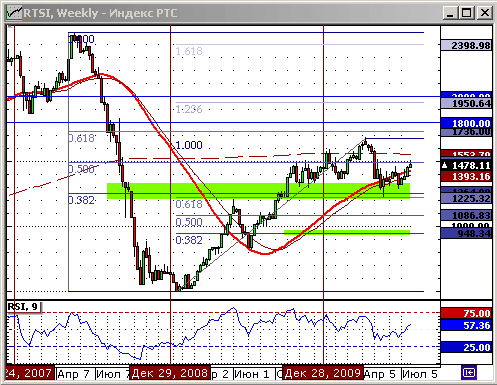Image resolution: width=497 pixels, height=385 pixels.
Task: Click the 'Апр 5' date label
Action: click(x=380, y=374)
